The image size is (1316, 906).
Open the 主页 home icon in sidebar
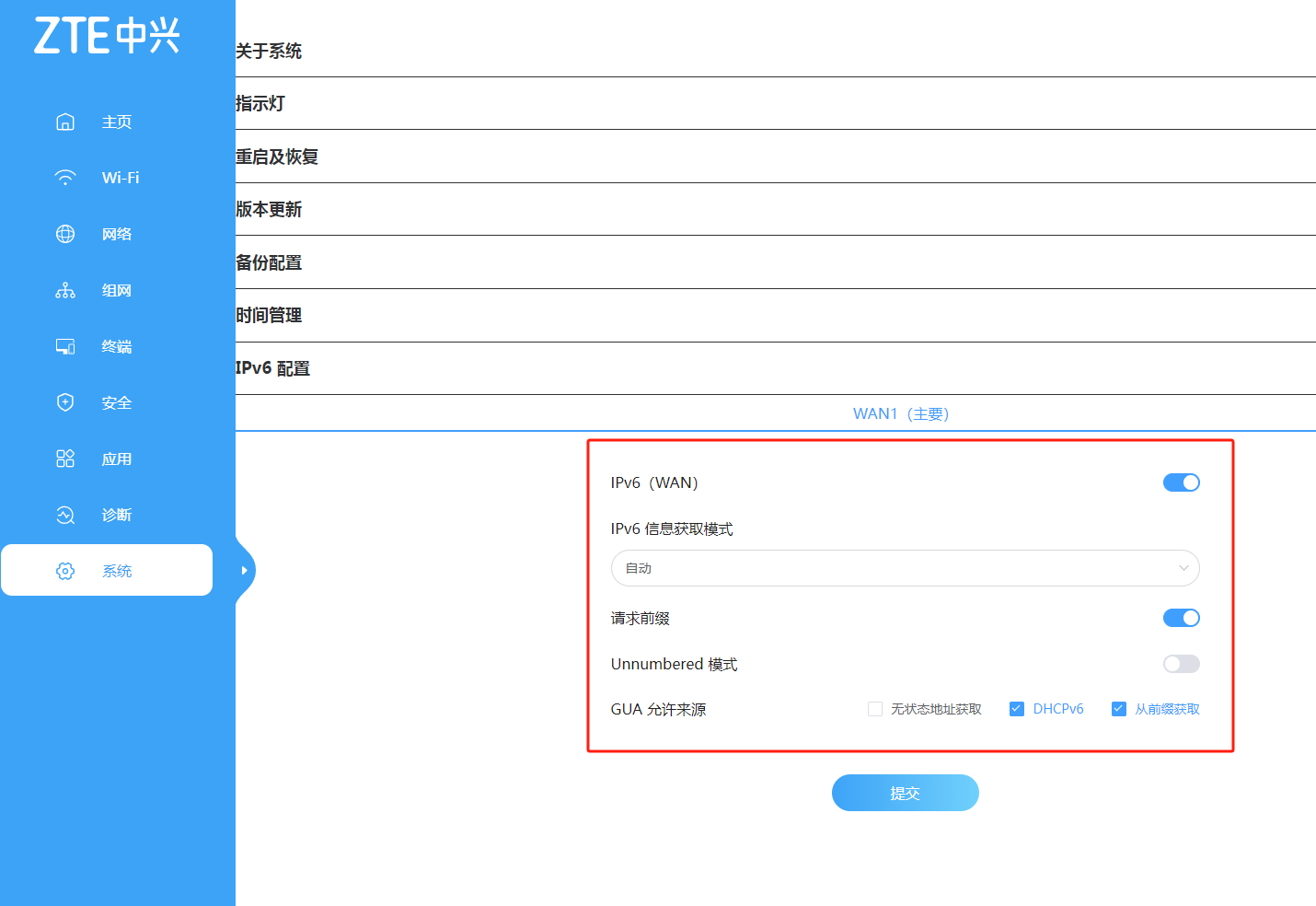coord(65,122)
